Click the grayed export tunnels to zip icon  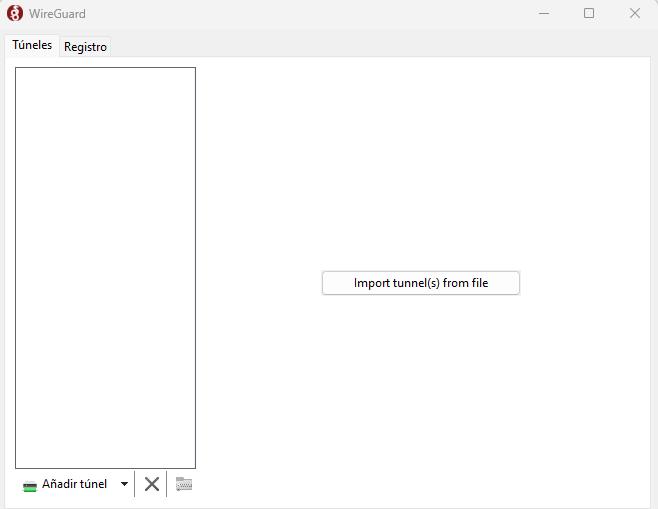[183, 484]
